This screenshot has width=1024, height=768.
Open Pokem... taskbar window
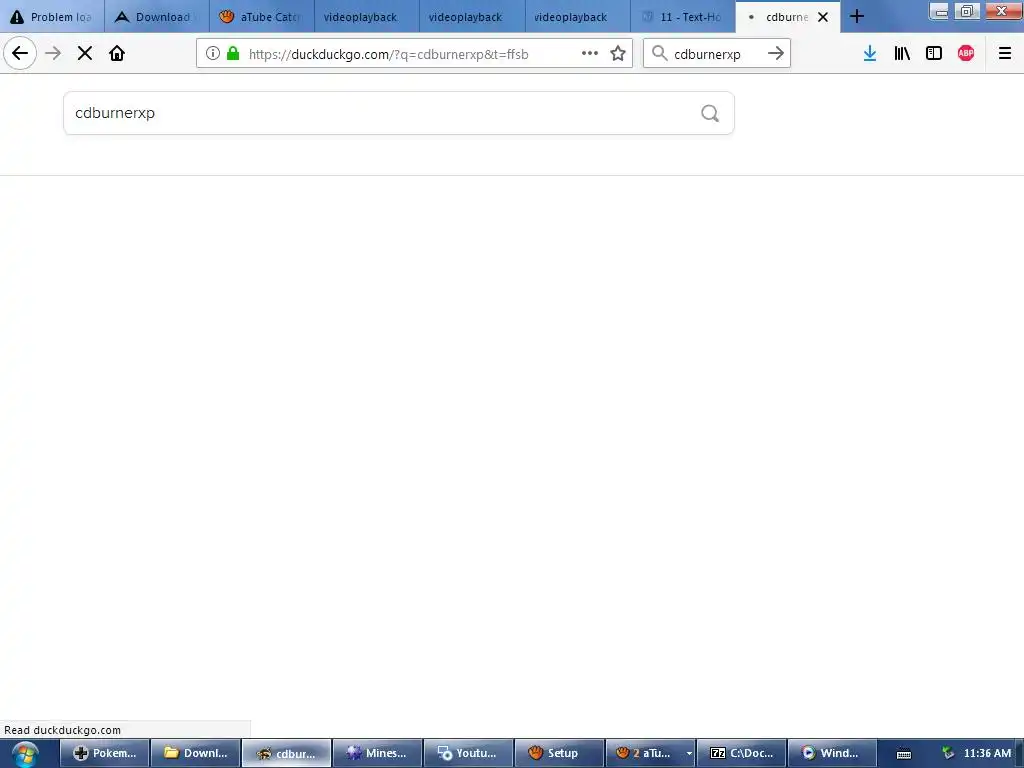pyautogui.click(x=105, y=753)
